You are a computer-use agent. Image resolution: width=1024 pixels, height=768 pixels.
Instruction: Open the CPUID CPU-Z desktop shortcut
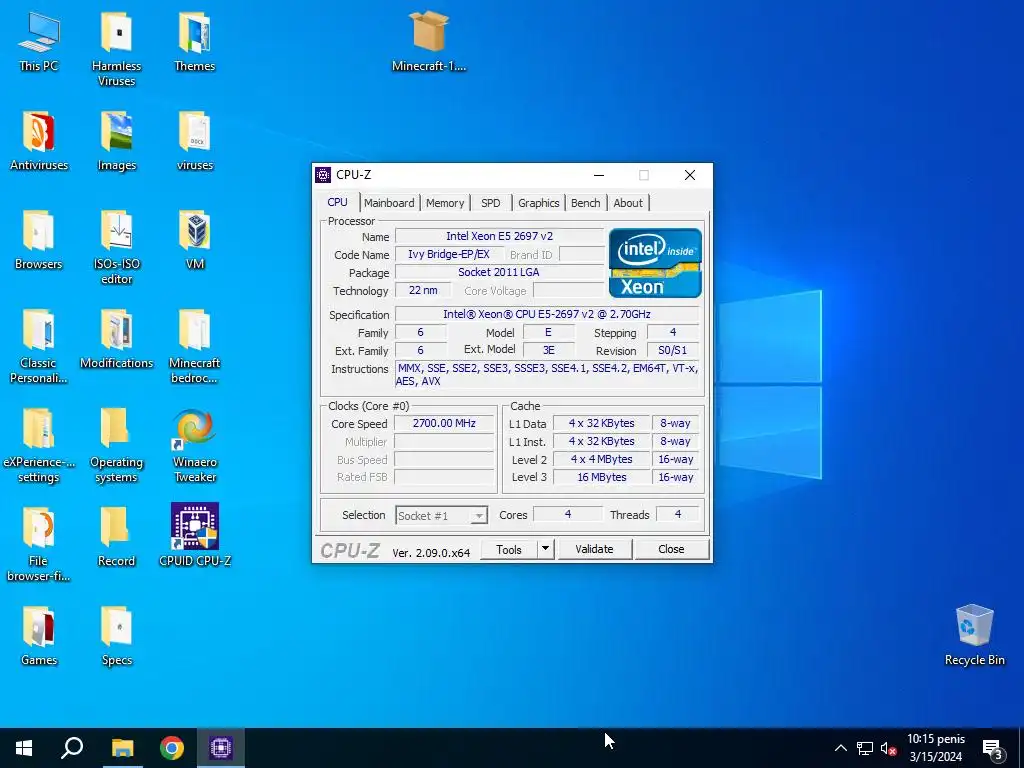195,527
